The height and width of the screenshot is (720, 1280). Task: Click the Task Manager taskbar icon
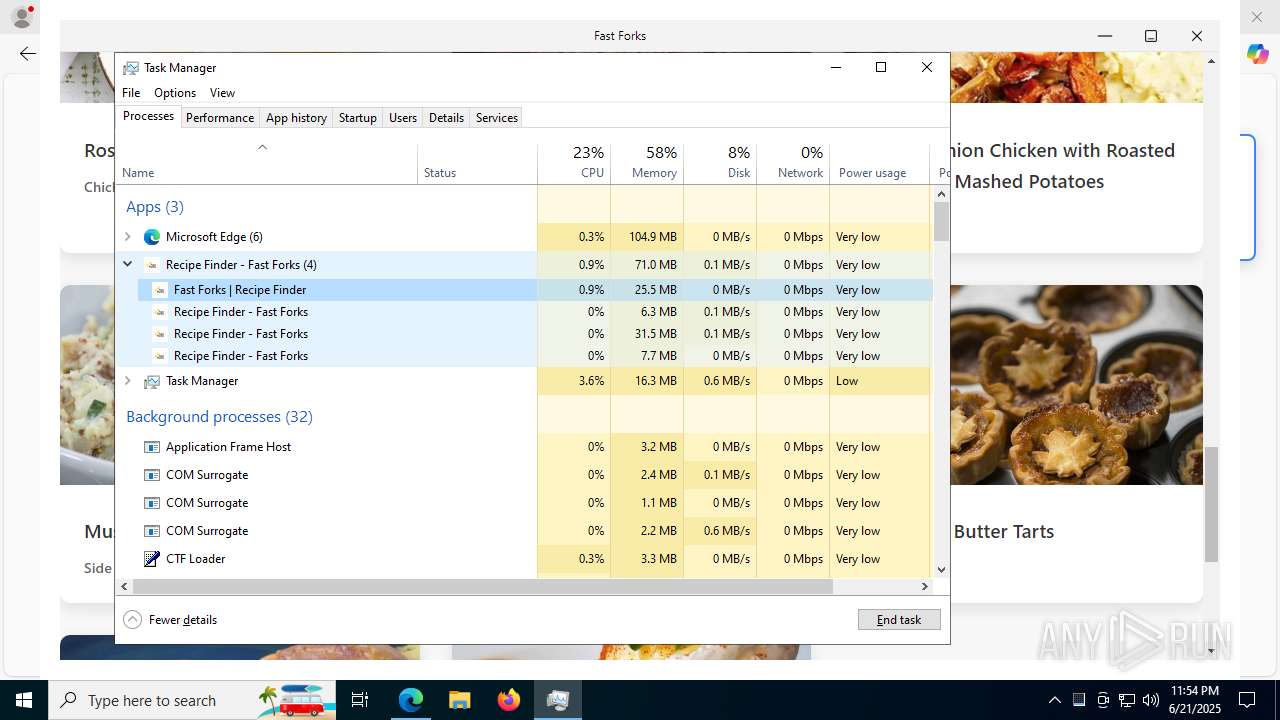pos(557,700)
